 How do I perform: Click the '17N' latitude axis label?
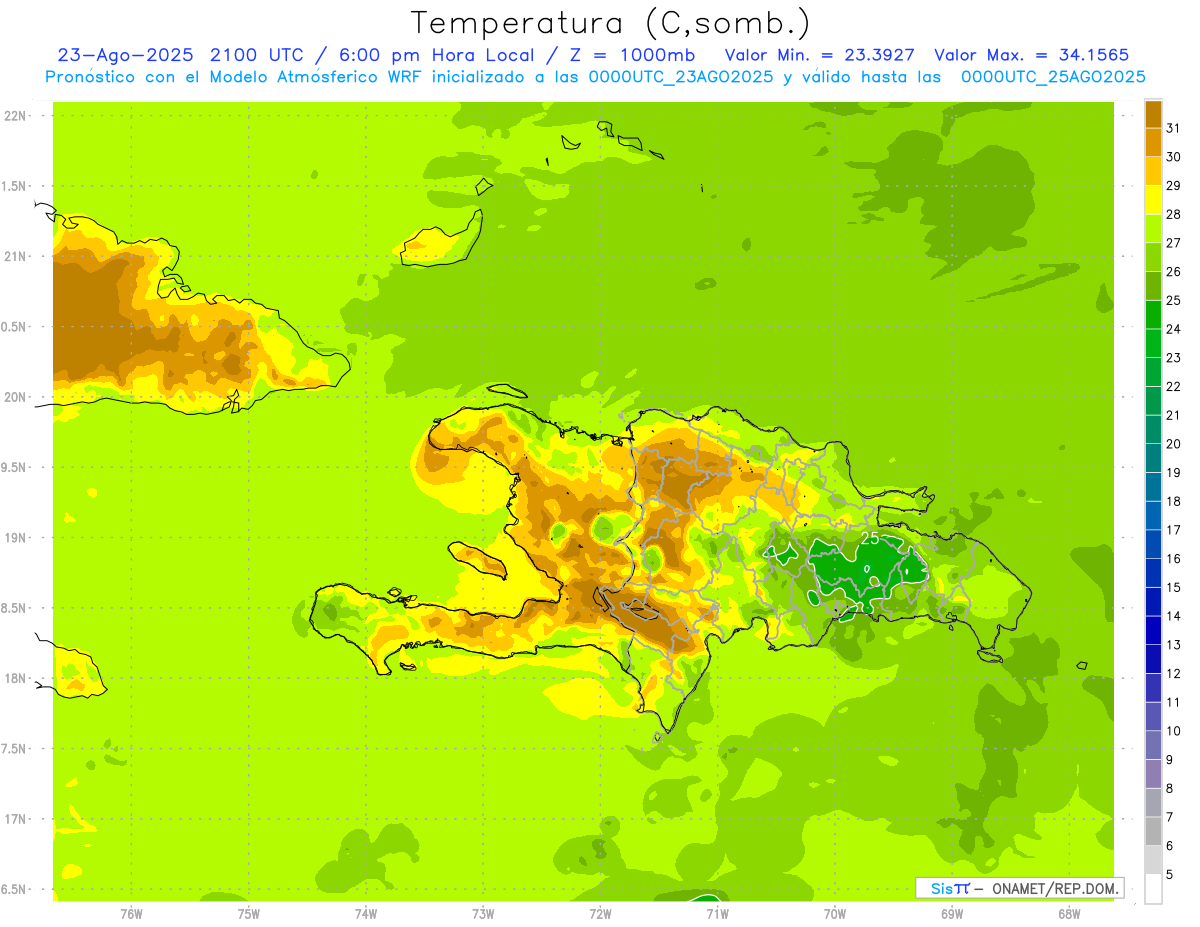click(x=17, y=819)
